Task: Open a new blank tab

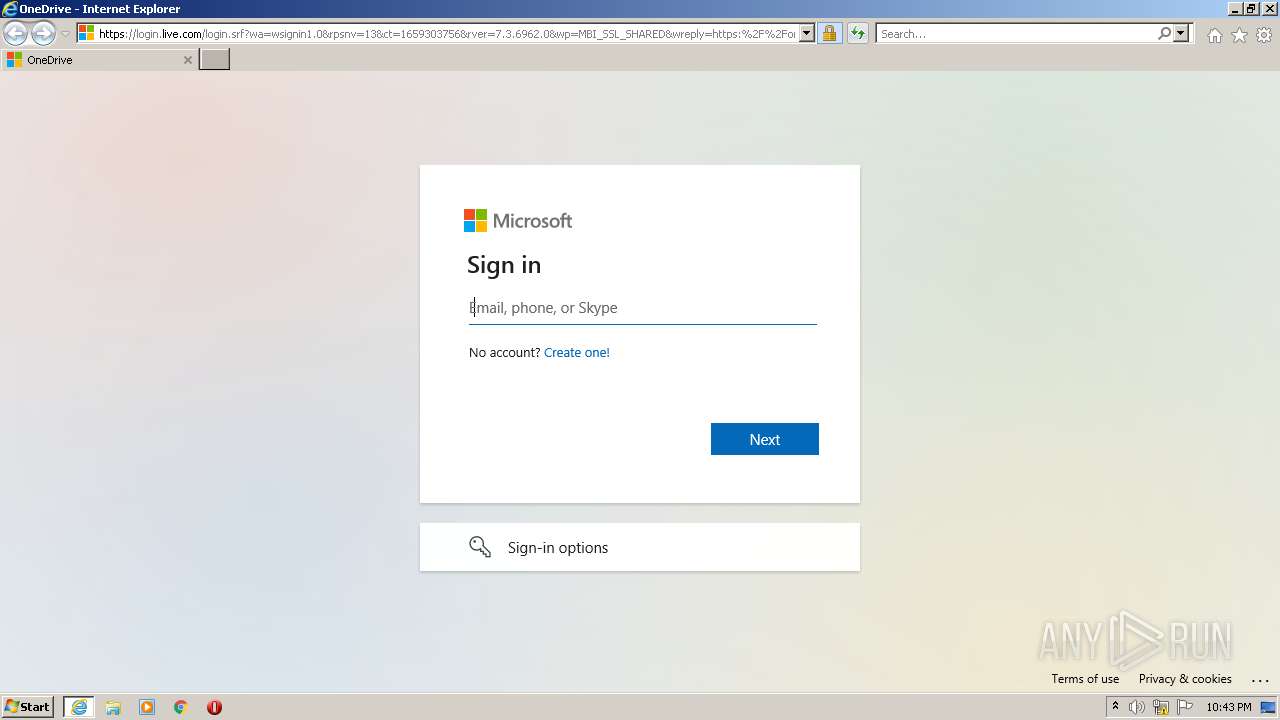Action: 215,60
